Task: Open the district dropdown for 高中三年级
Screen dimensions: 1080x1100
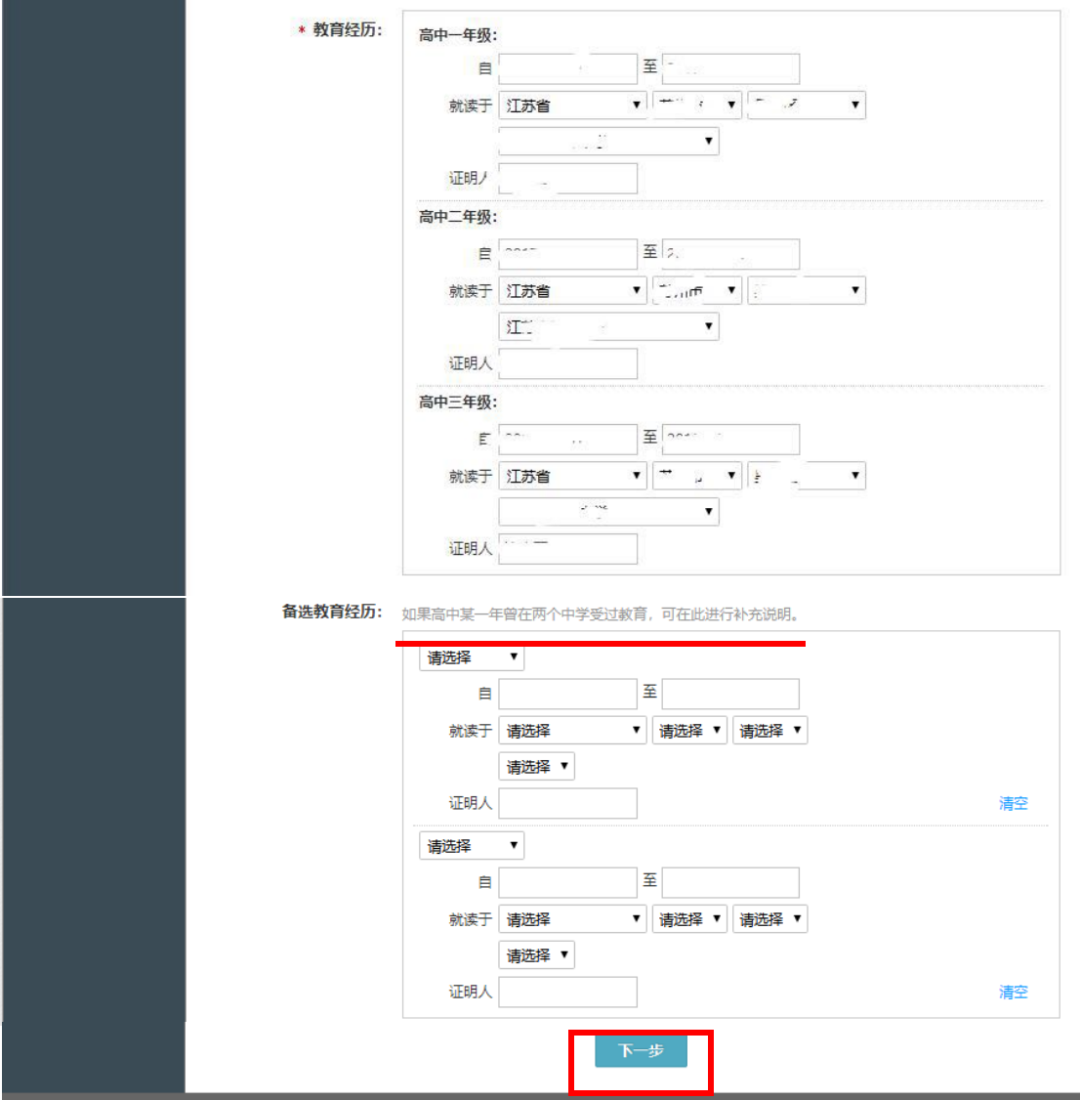Action: pos(806,475)
